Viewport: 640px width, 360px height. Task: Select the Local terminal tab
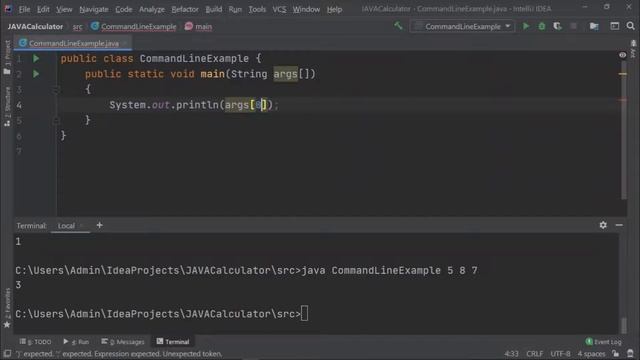[66, 226]
